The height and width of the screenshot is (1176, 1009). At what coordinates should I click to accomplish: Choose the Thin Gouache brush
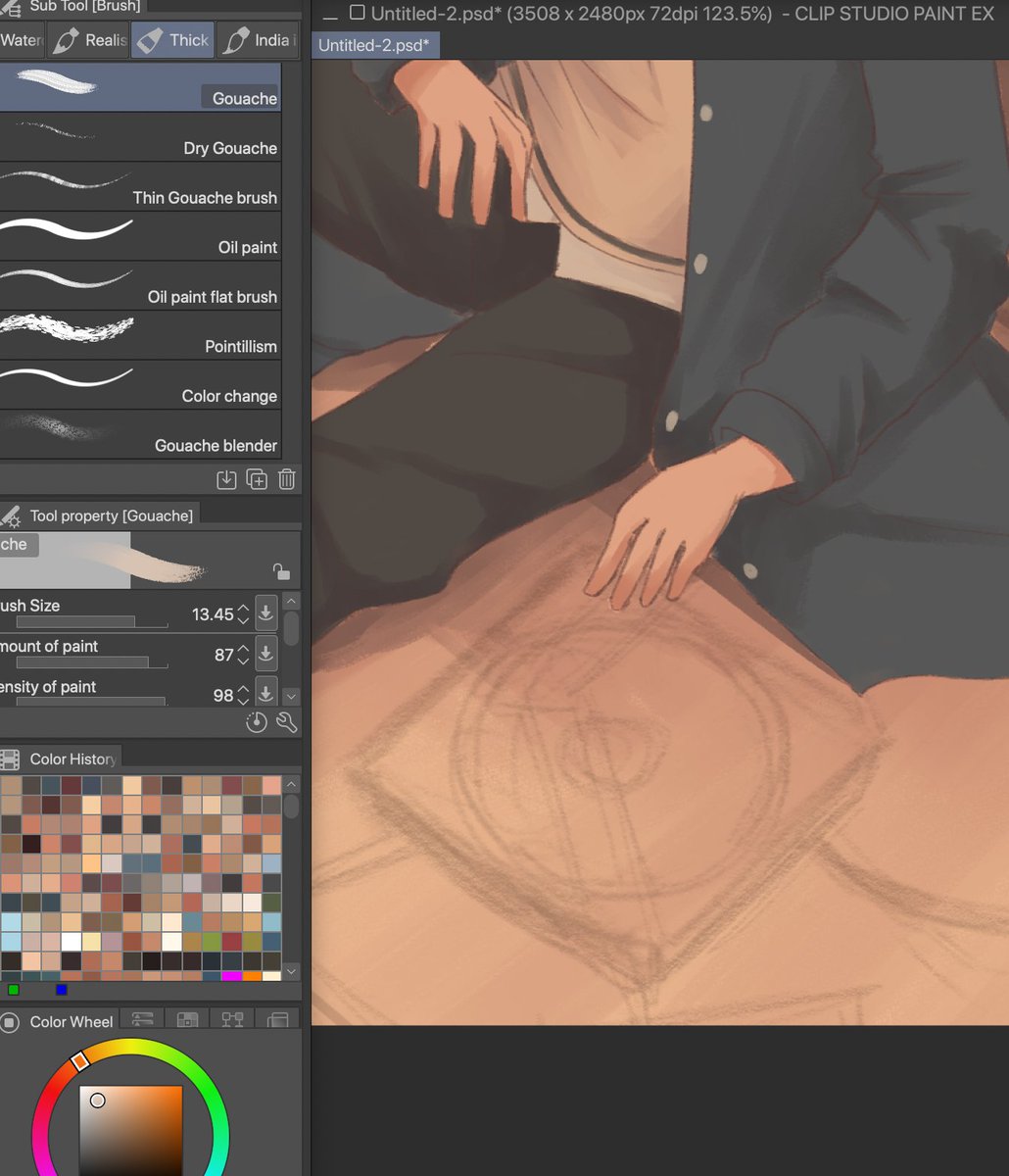coord(140,186)
